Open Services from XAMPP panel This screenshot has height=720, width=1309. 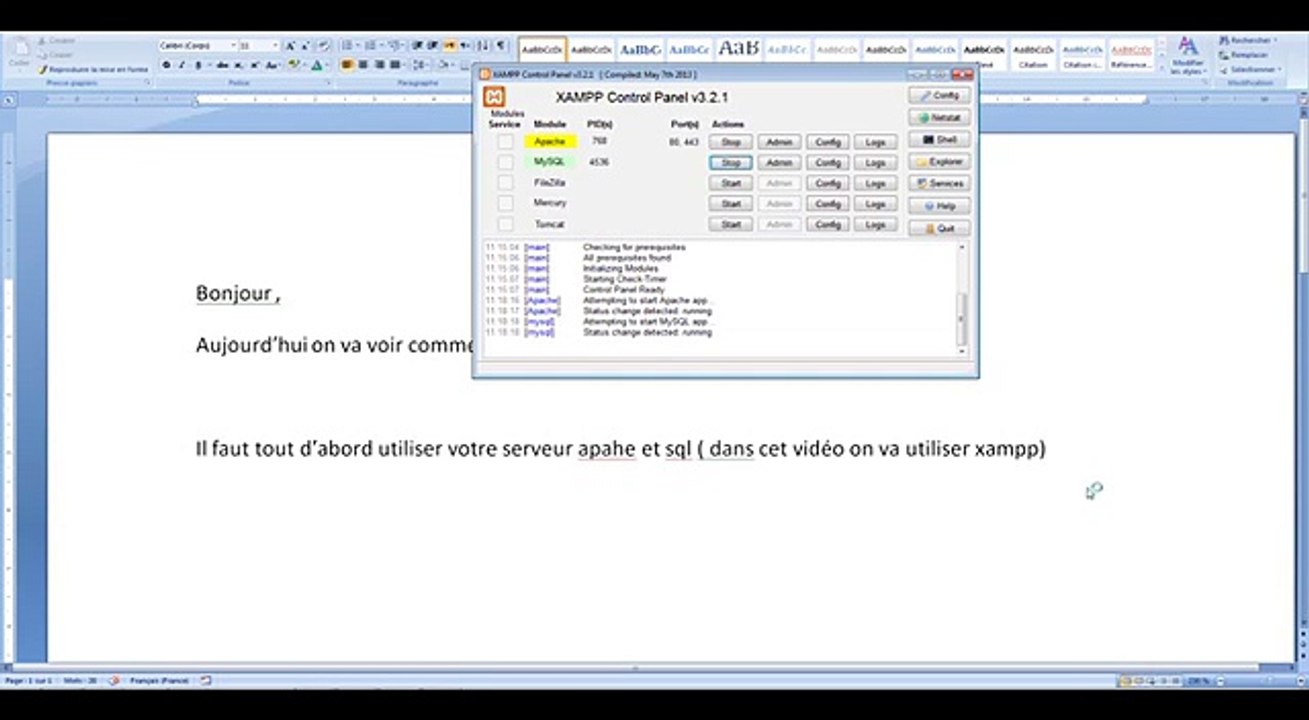tap(939, 184)
